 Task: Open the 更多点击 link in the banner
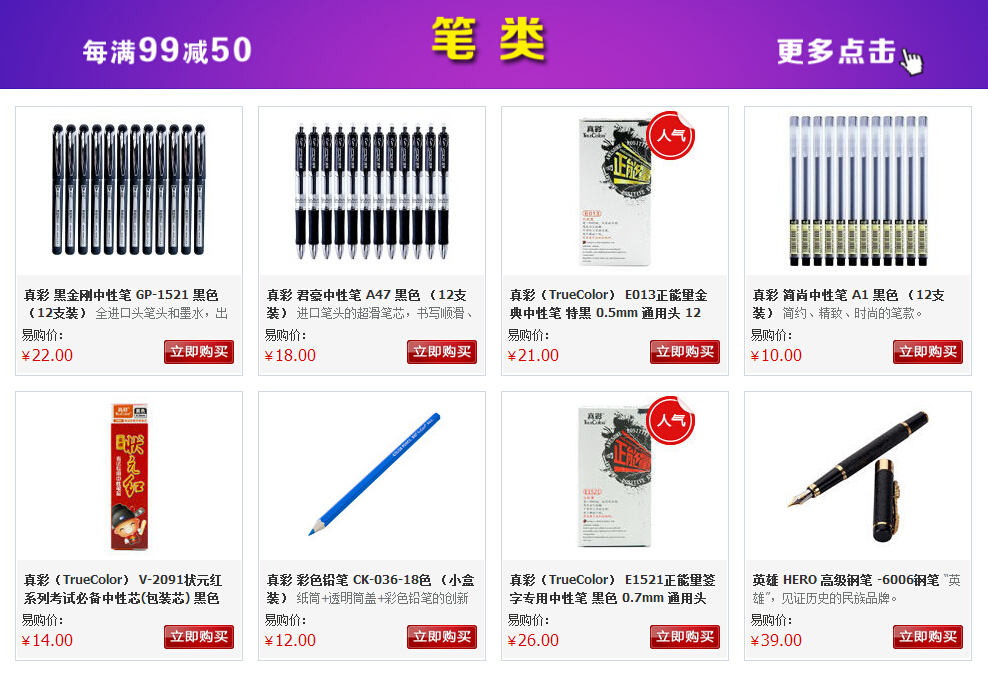(836, 51)
